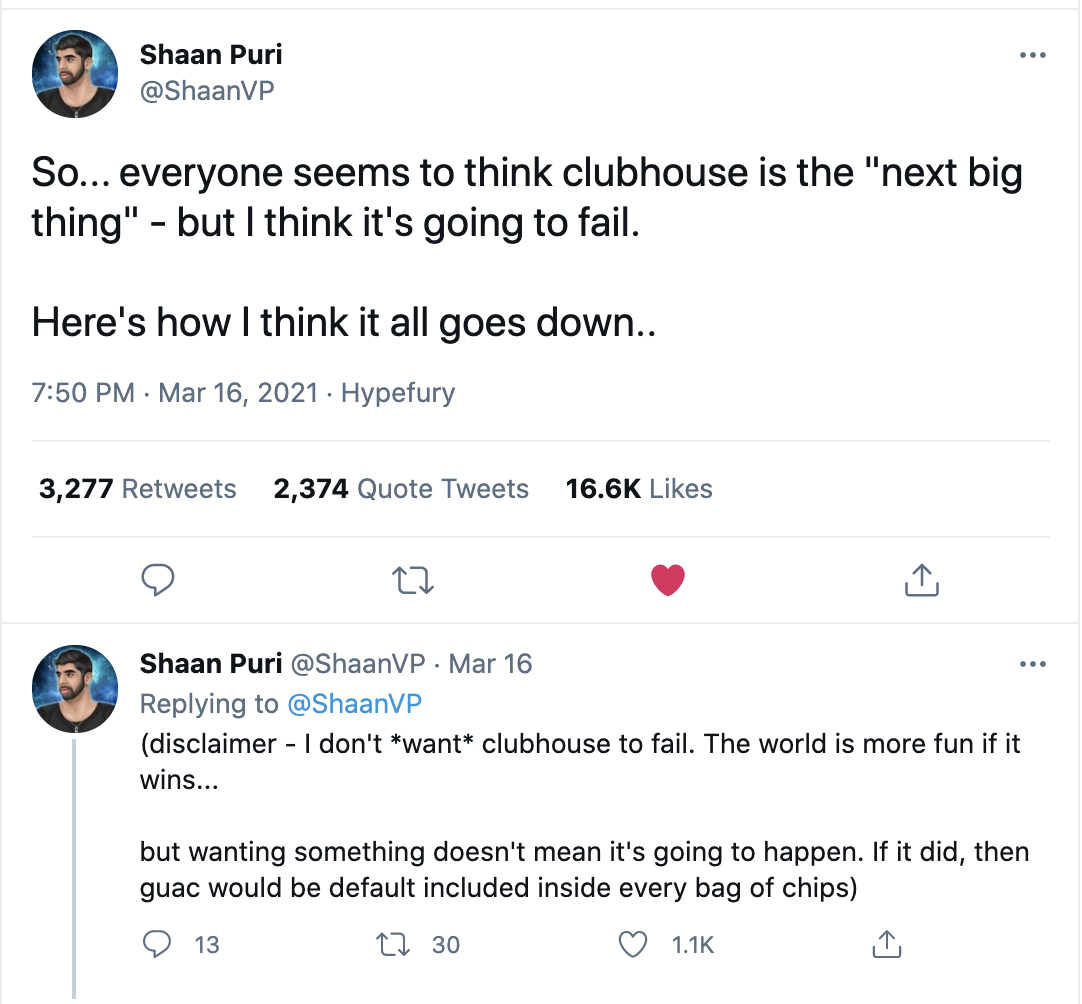View the 2,374 Quote Tweets

coord(401,489)
